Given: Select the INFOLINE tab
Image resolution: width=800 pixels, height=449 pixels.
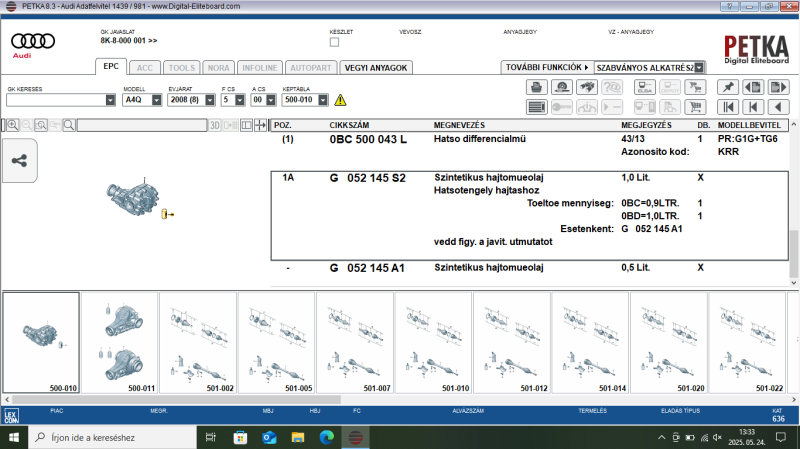Looking at the screenshot, I should [260, 68].
